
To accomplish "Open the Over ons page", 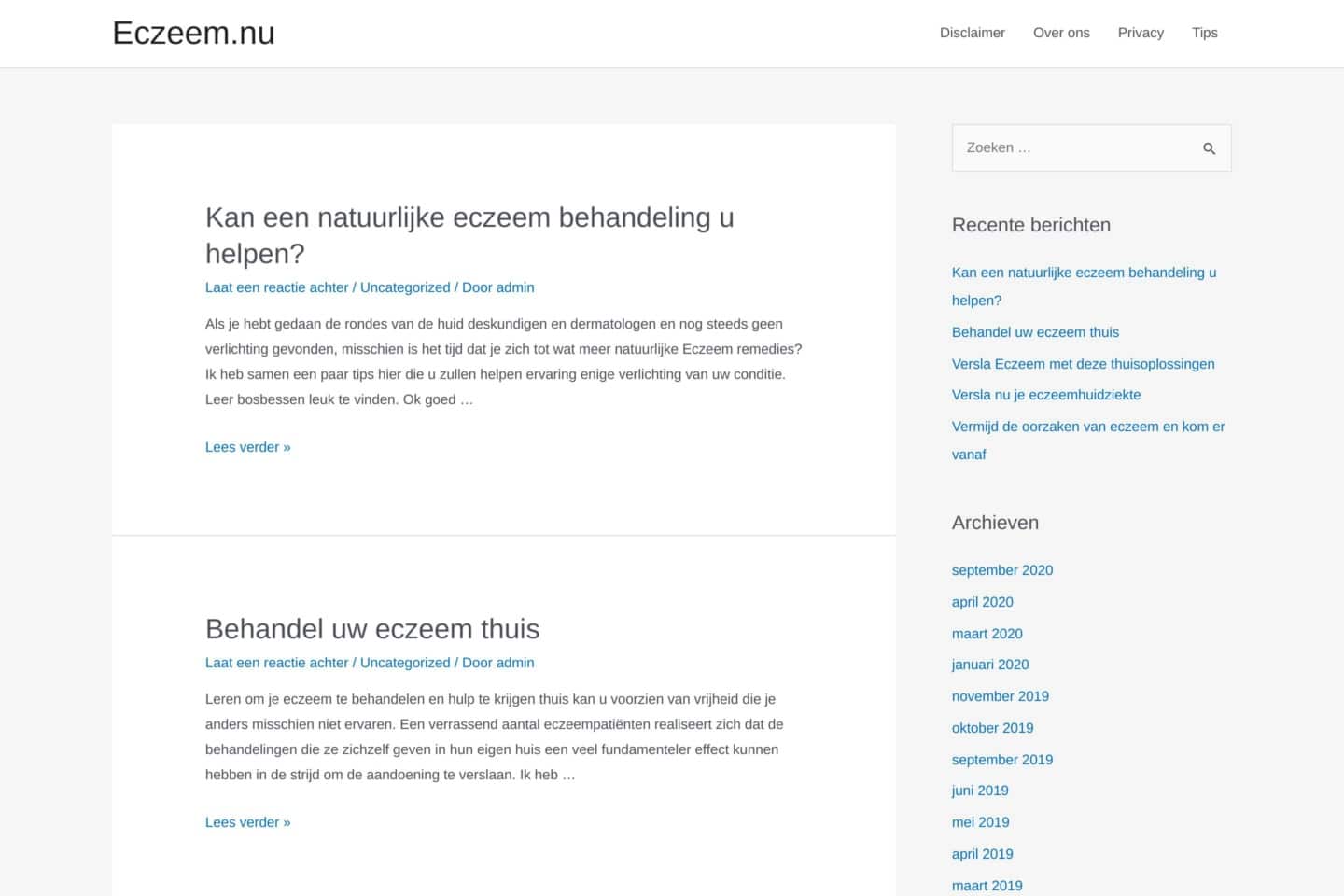I will (1061, 33).
